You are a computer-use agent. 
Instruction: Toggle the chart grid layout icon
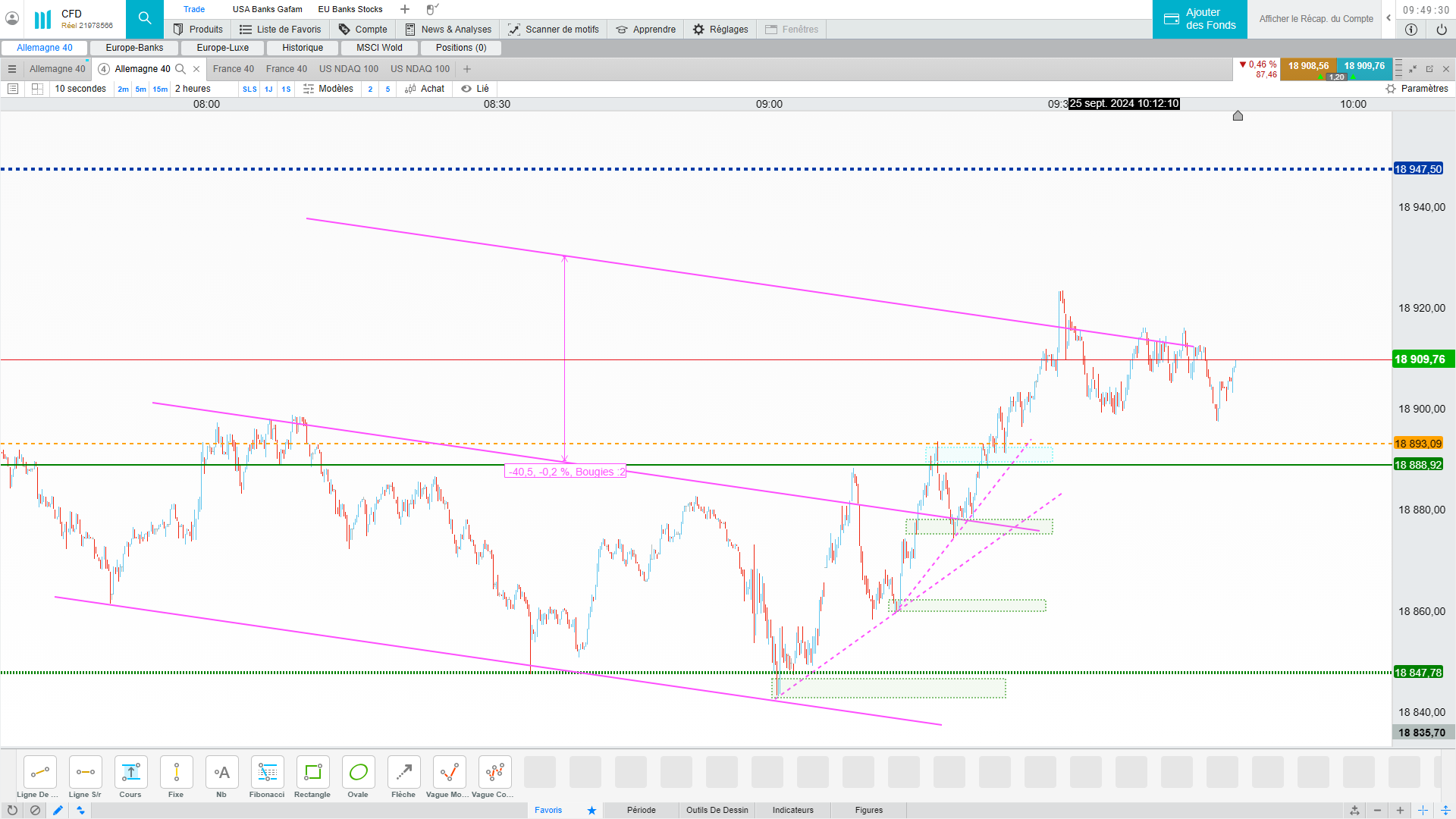[37, 89]
